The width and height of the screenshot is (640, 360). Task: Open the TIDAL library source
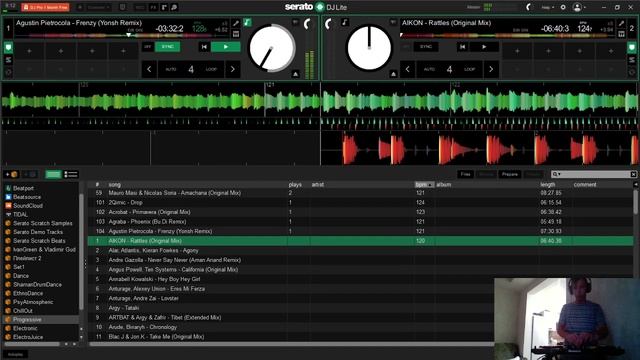(x=20, y=214)
